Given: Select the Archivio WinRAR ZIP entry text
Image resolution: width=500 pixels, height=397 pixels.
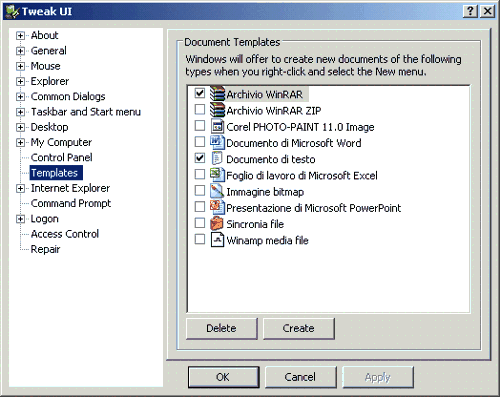Looking at the screenshot, I should (x=274, y=111).
